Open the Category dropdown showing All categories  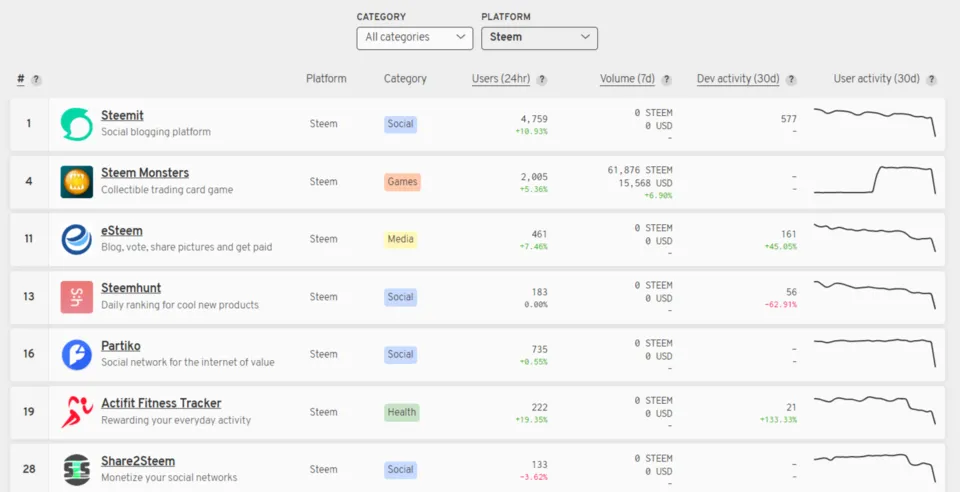[414, 38]
